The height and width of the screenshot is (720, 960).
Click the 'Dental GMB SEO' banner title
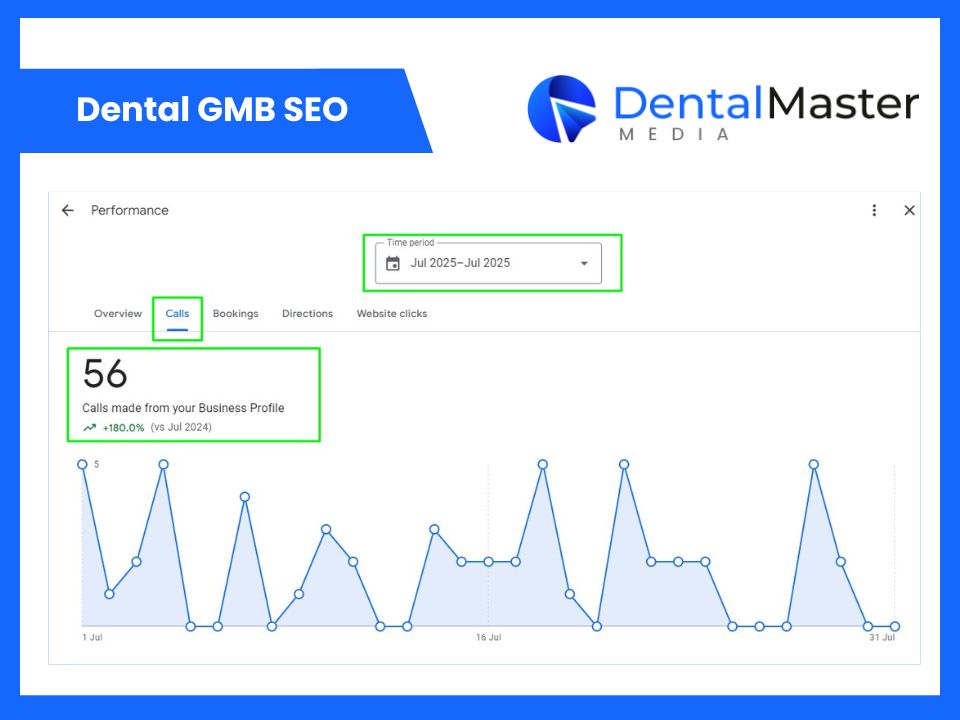click(212, 110)
